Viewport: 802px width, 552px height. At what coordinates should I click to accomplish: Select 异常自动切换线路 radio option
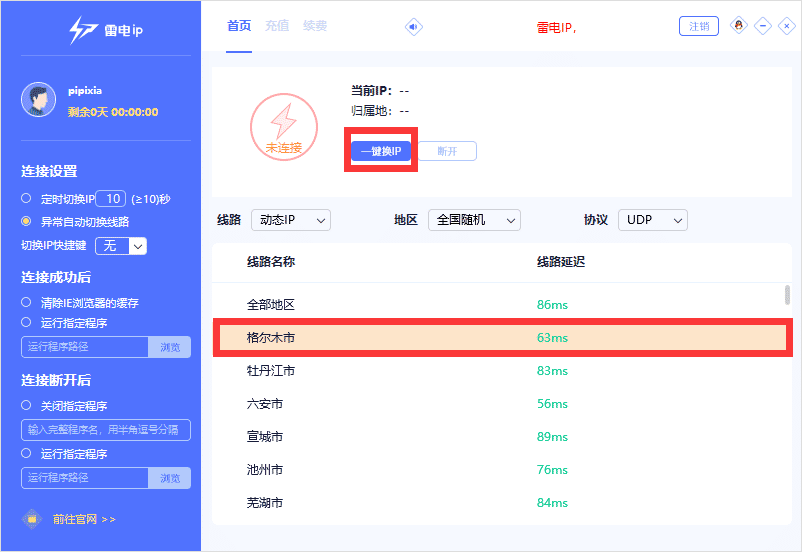point(26,222)
